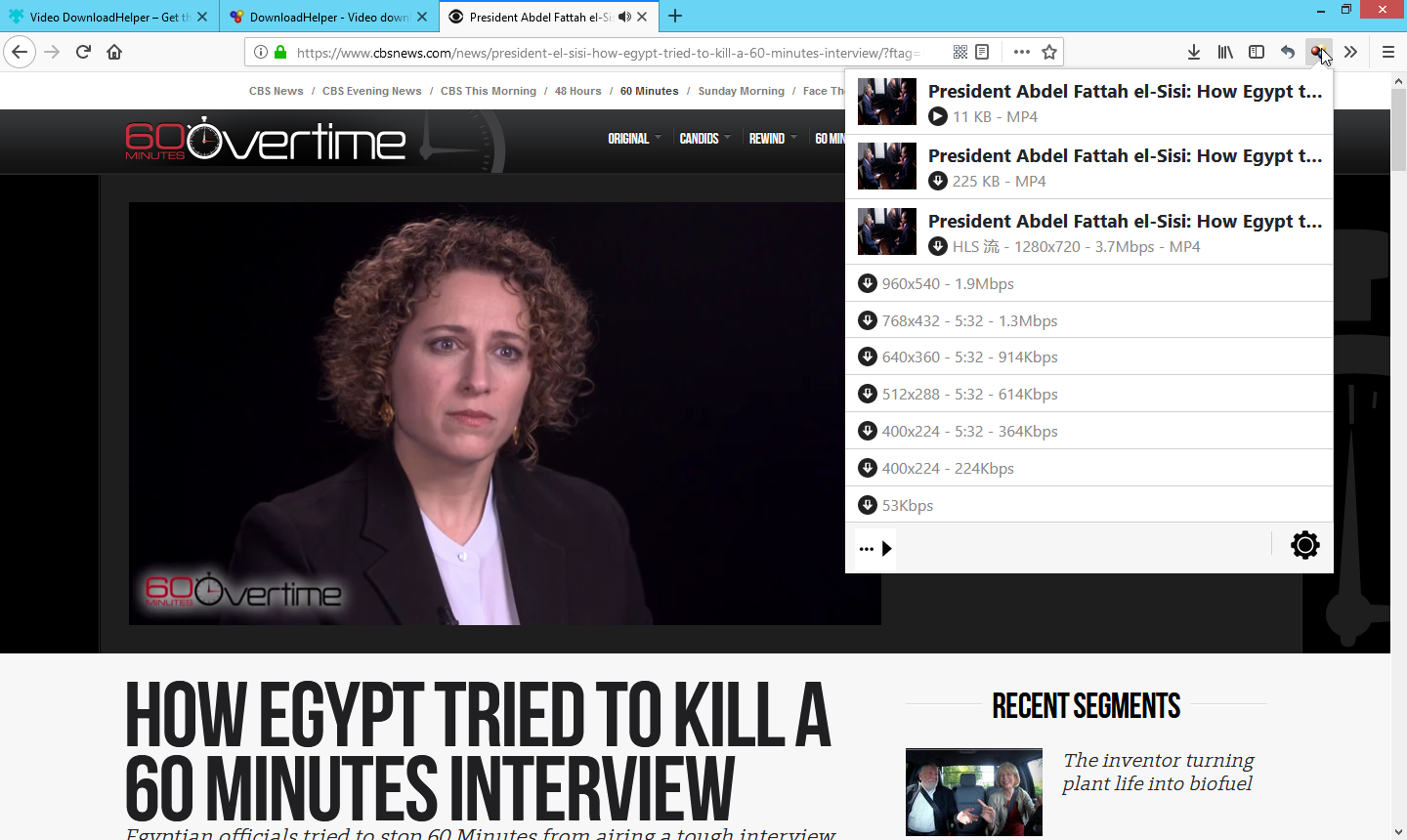Click the download icon on the HLS 1280x720 entry
1407x840 pixels.
pos(938,246)
